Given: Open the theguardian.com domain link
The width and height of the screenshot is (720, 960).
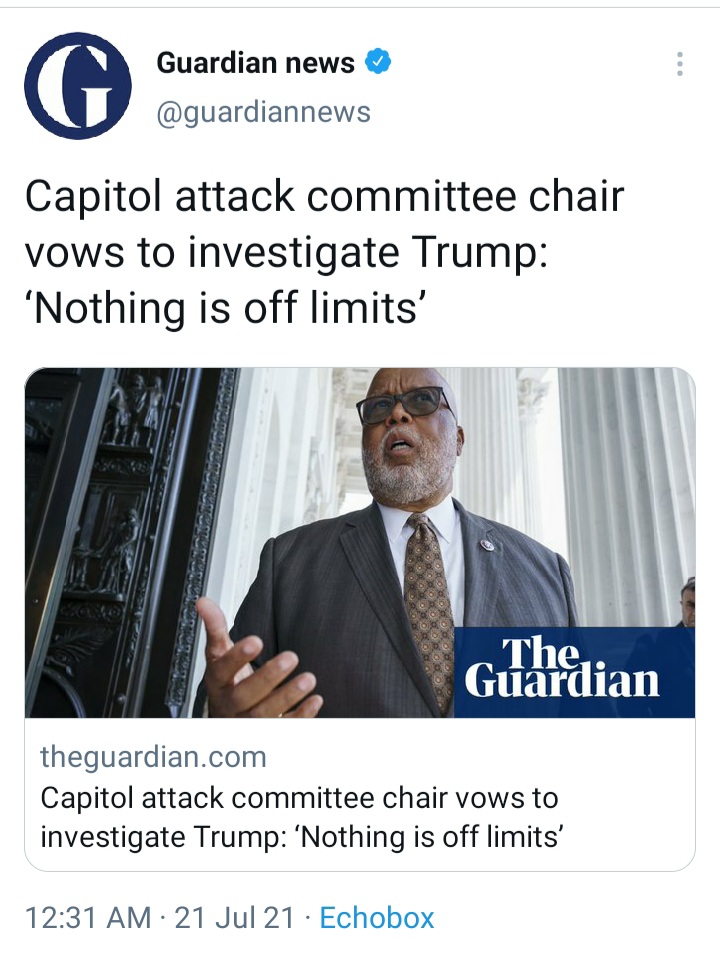Looking at the screenshot, I should tap(153, 757).
